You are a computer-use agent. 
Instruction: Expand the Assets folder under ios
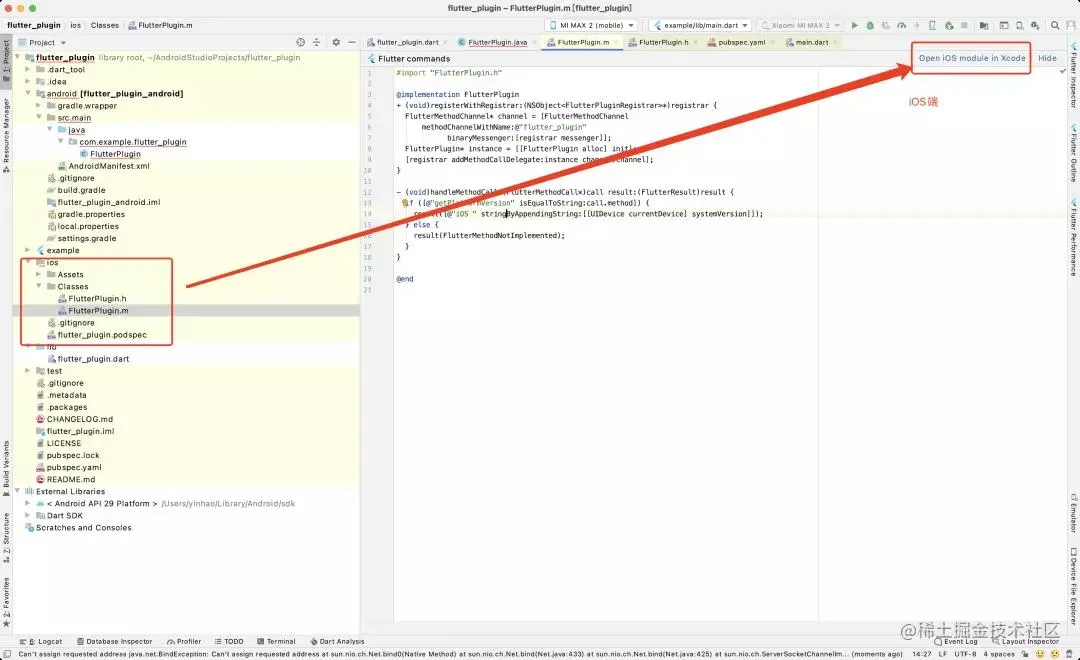coord(39,274)
